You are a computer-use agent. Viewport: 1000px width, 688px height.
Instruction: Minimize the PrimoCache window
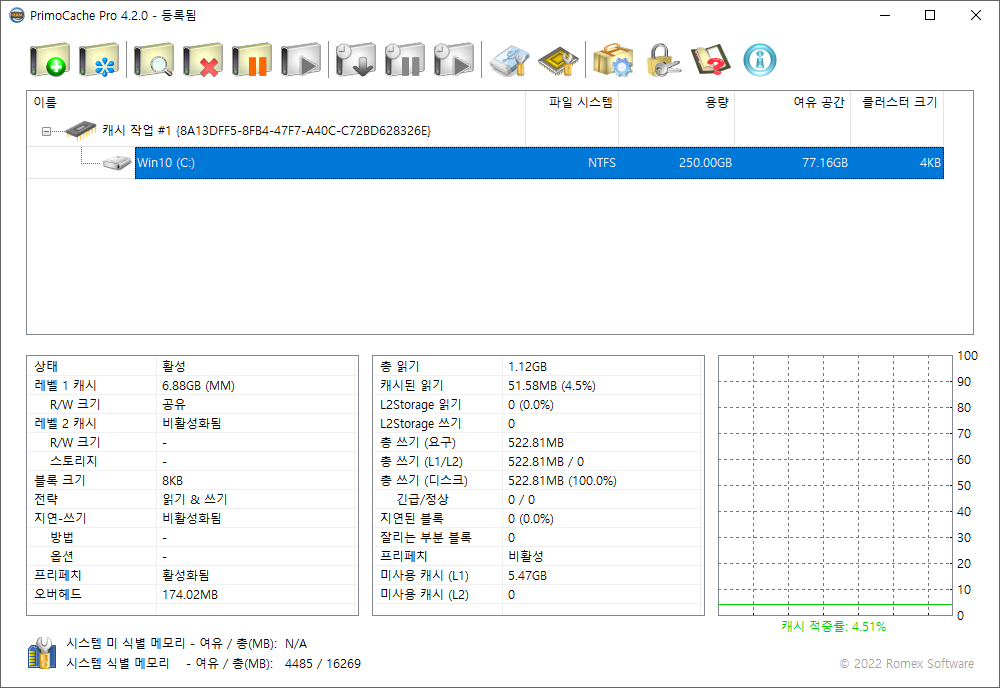(x=885, y=15)
